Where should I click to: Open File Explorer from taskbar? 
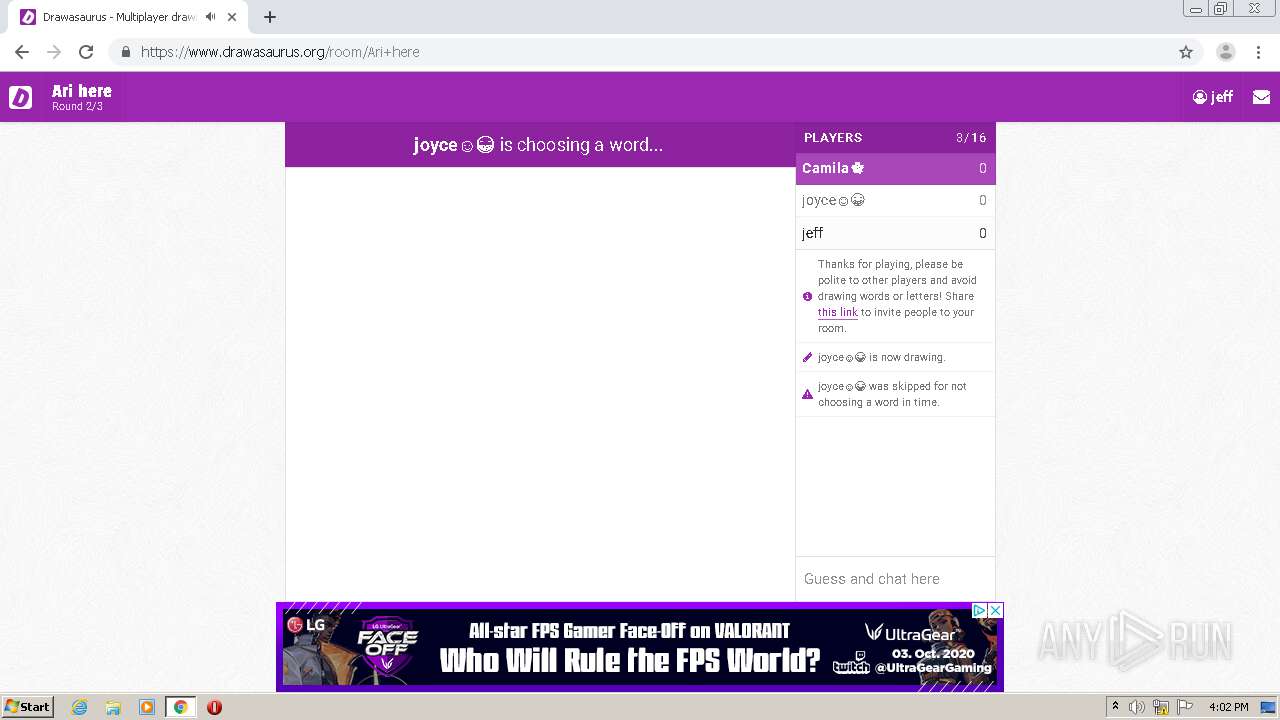(x=113, y=707)
